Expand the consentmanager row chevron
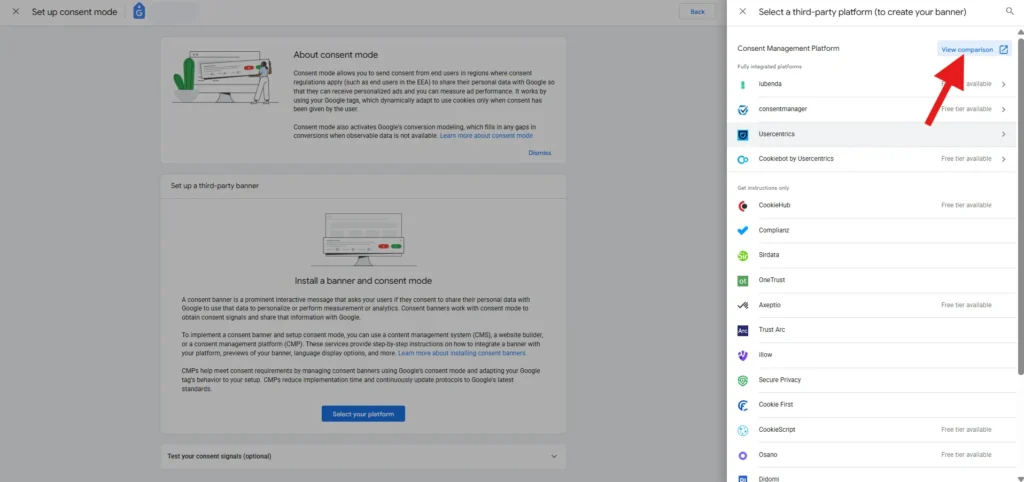Viewport: 1024px width, 482px height. coord(1004,109)
